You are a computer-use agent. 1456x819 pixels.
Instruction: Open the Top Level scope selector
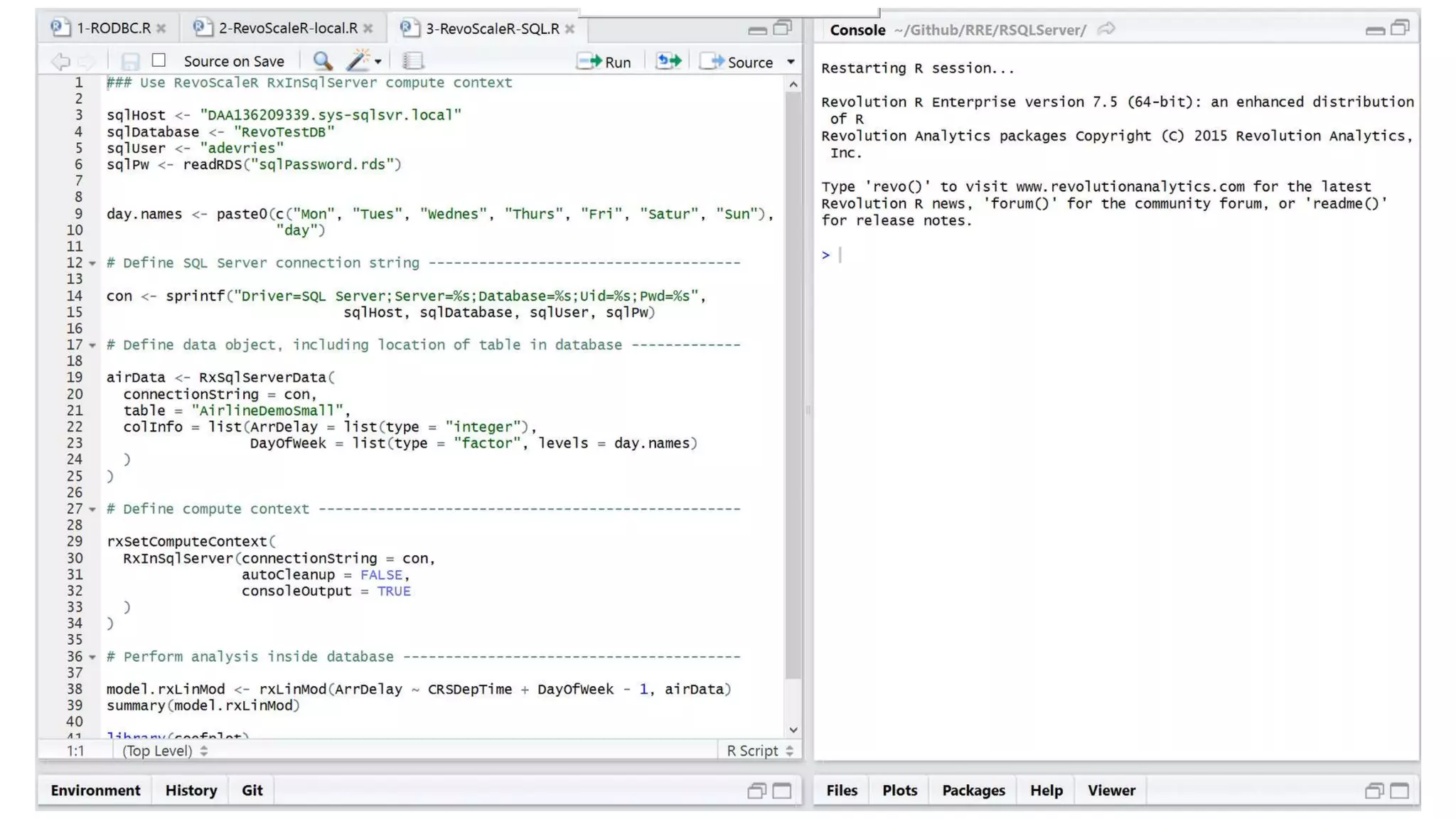[x=164, y=751]
